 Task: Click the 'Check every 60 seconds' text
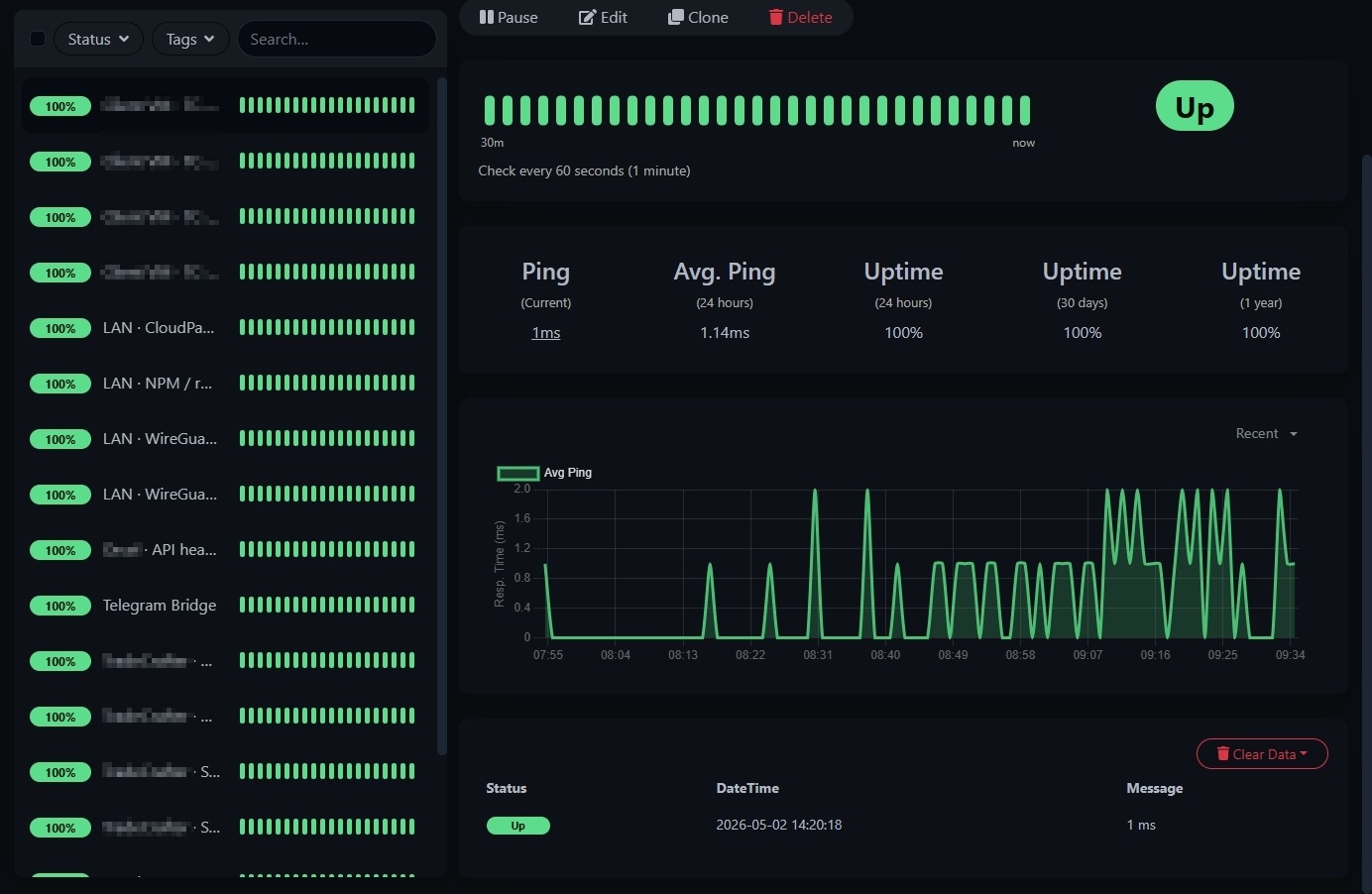pos(584,170)
